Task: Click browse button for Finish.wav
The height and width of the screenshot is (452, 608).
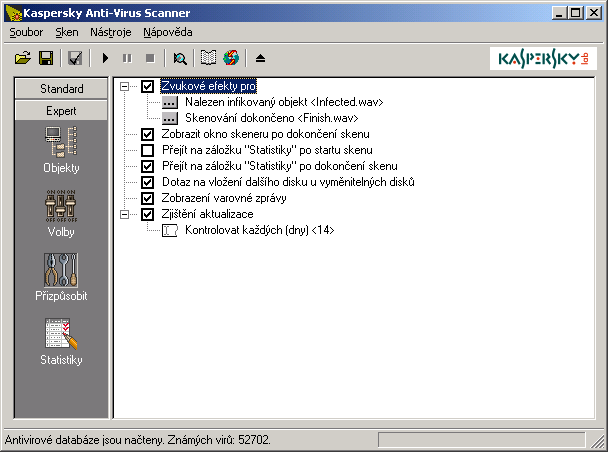Action: tap(169, 118)
